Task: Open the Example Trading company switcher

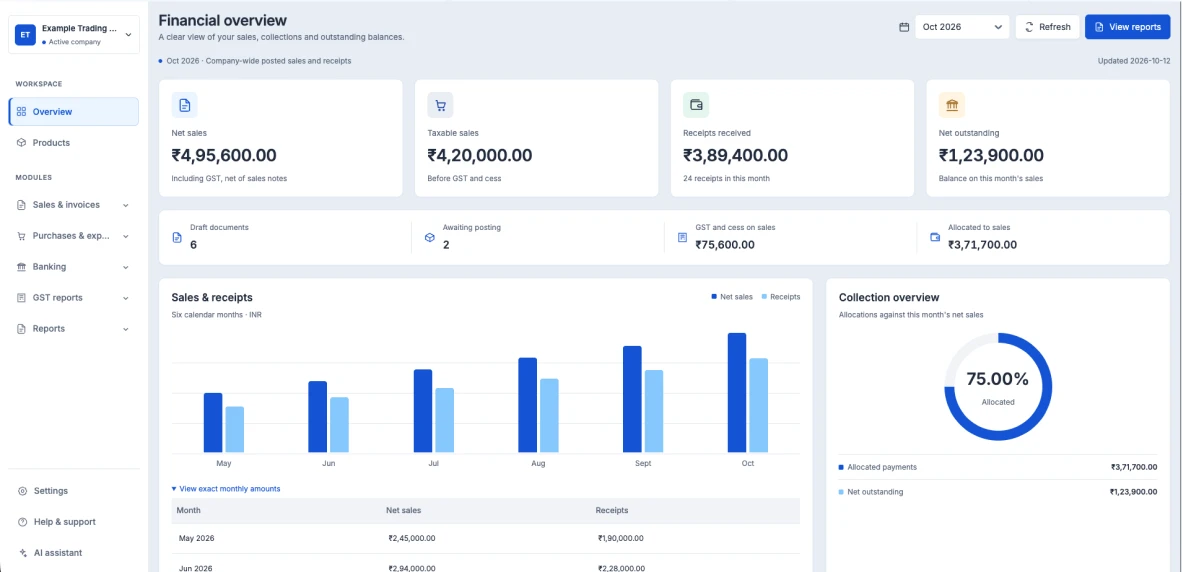Action: click(74, 35)
